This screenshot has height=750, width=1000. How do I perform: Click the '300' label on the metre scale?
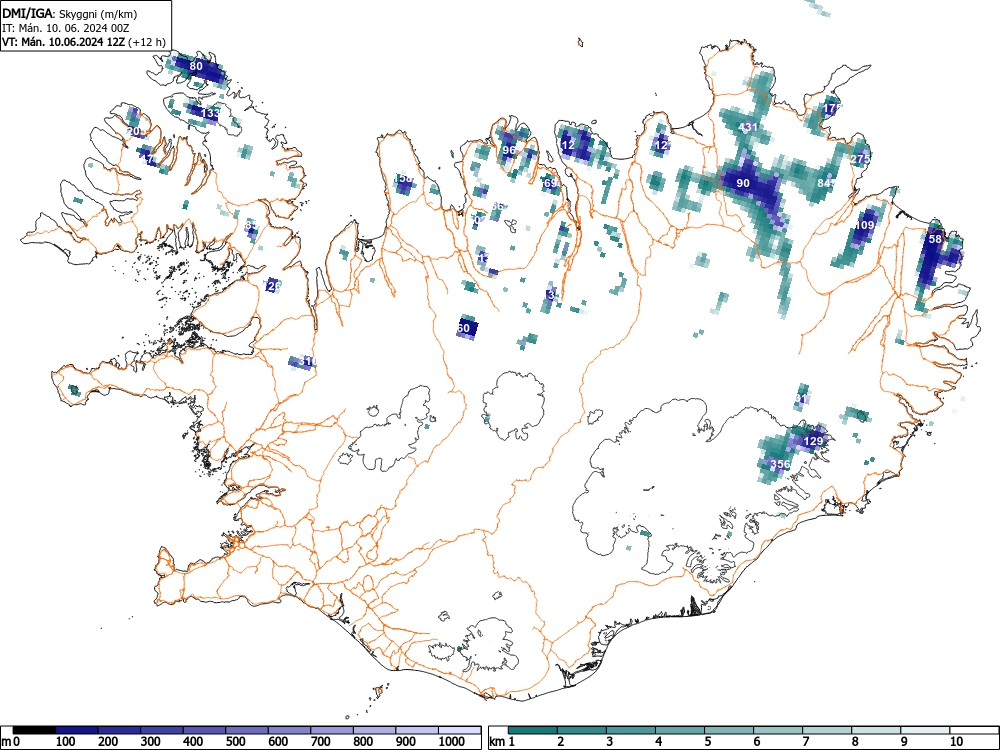(151, 742)
